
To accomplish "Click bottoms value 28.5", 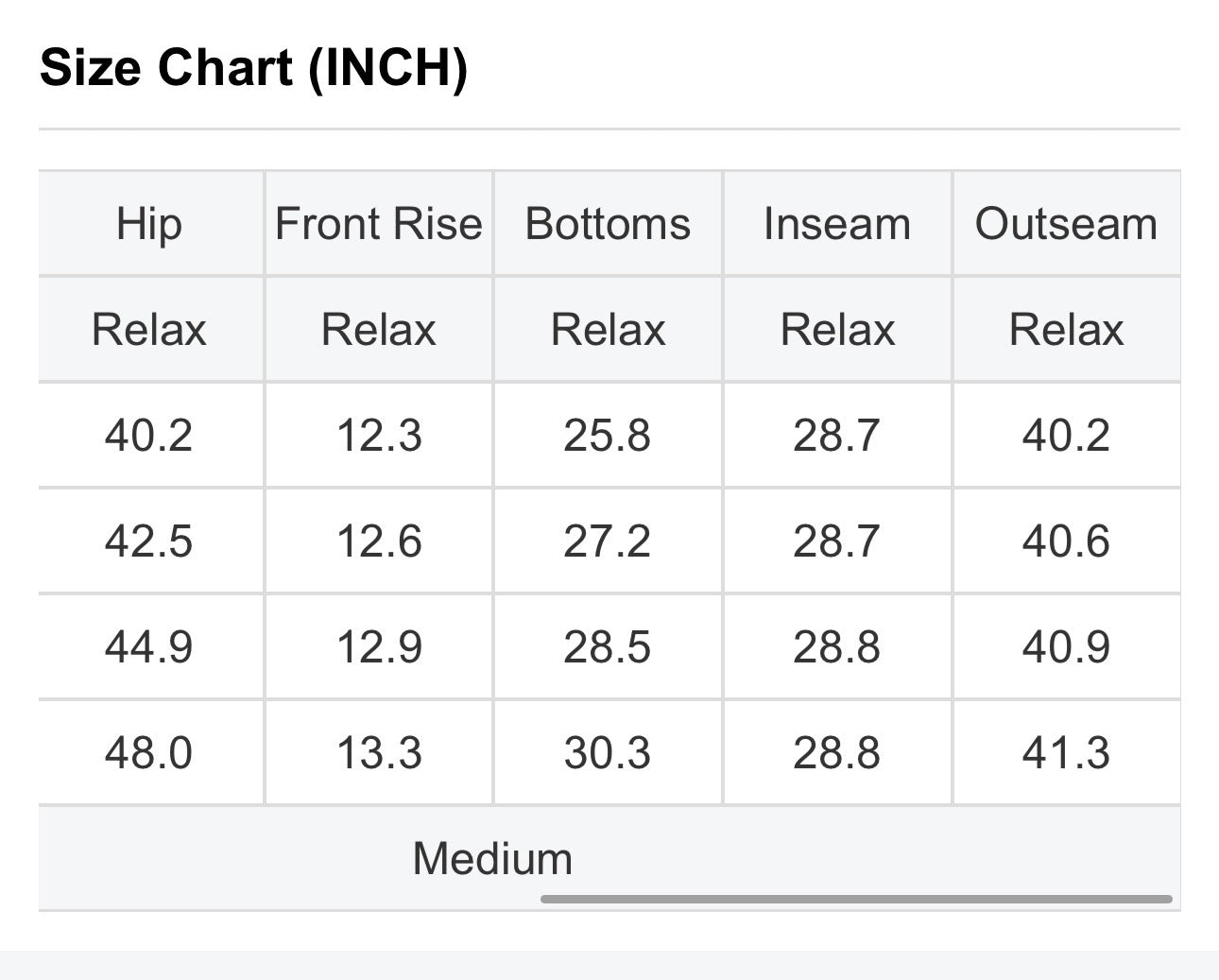I will (x=608, y=647).
